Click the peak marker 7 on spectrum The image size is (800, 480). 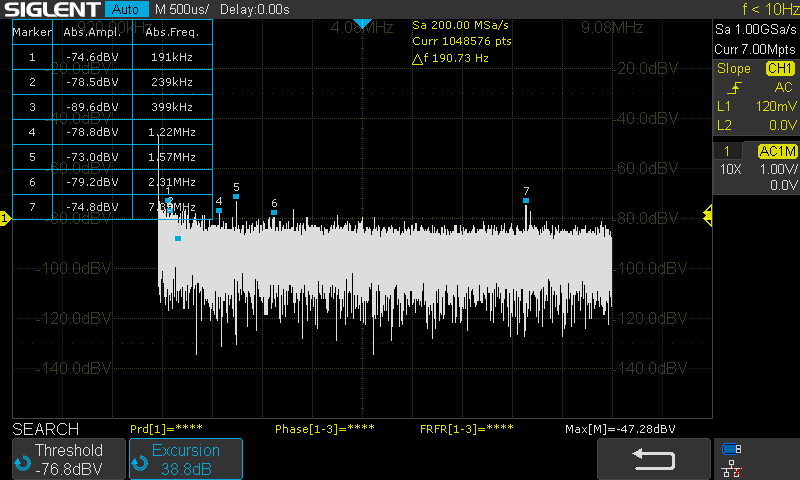click(526, 200)
